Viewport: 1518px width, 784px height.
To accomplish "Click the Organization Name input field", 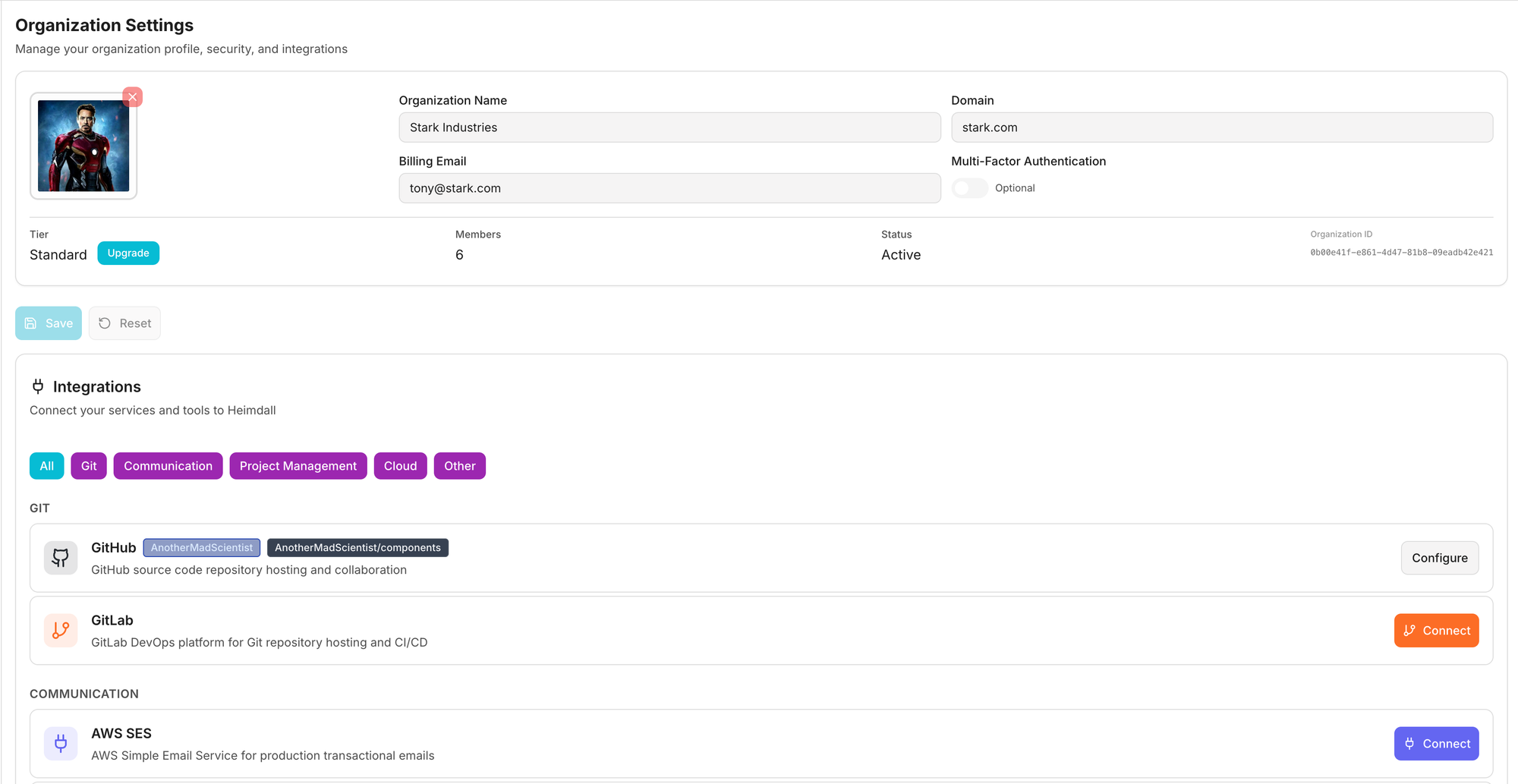I will click(669, 128).
